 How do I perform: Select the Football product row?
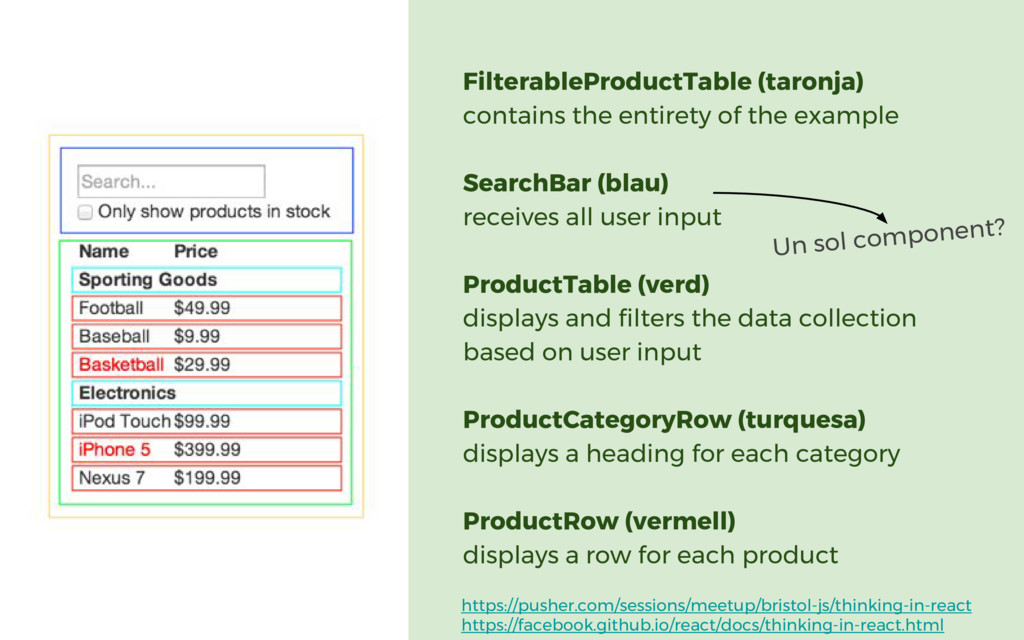[206, 308]
